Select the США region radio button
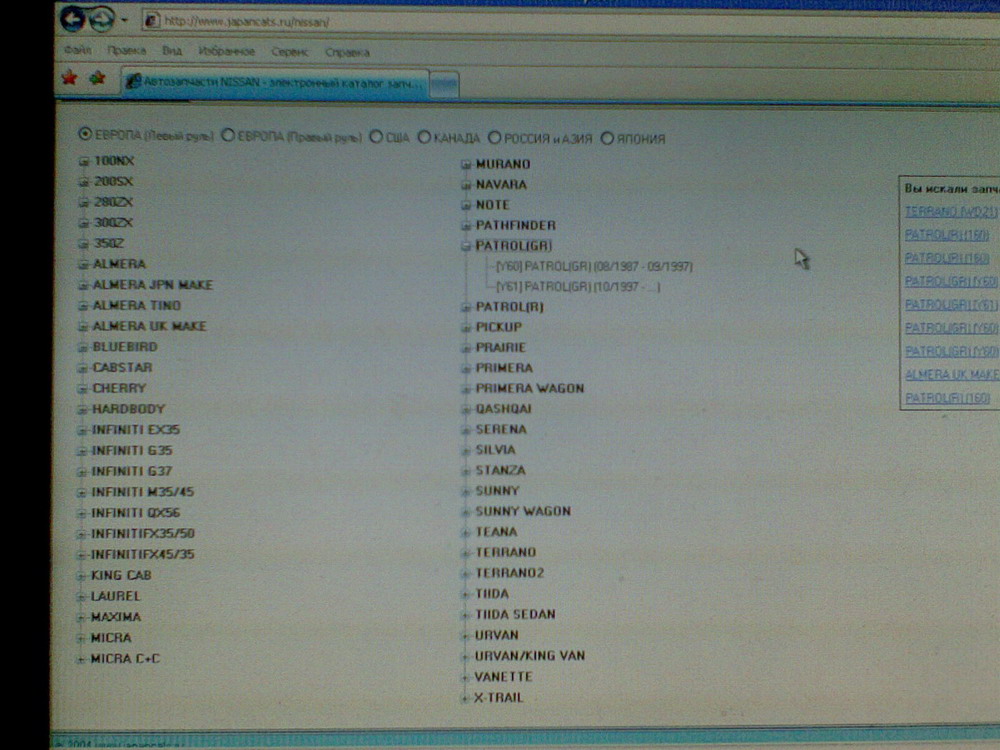 click(376, 137)
